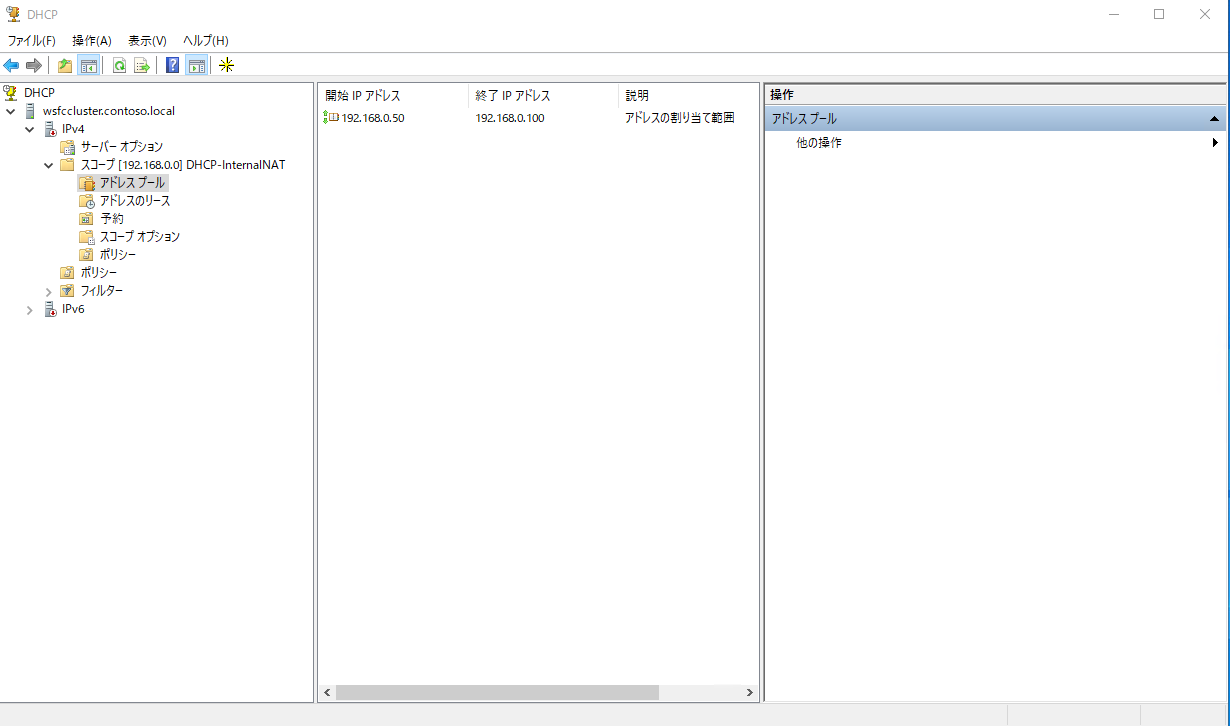Click the Refresh toolbar icon
The width and height of the screenshot is (1230, 726).
point(119,66)
